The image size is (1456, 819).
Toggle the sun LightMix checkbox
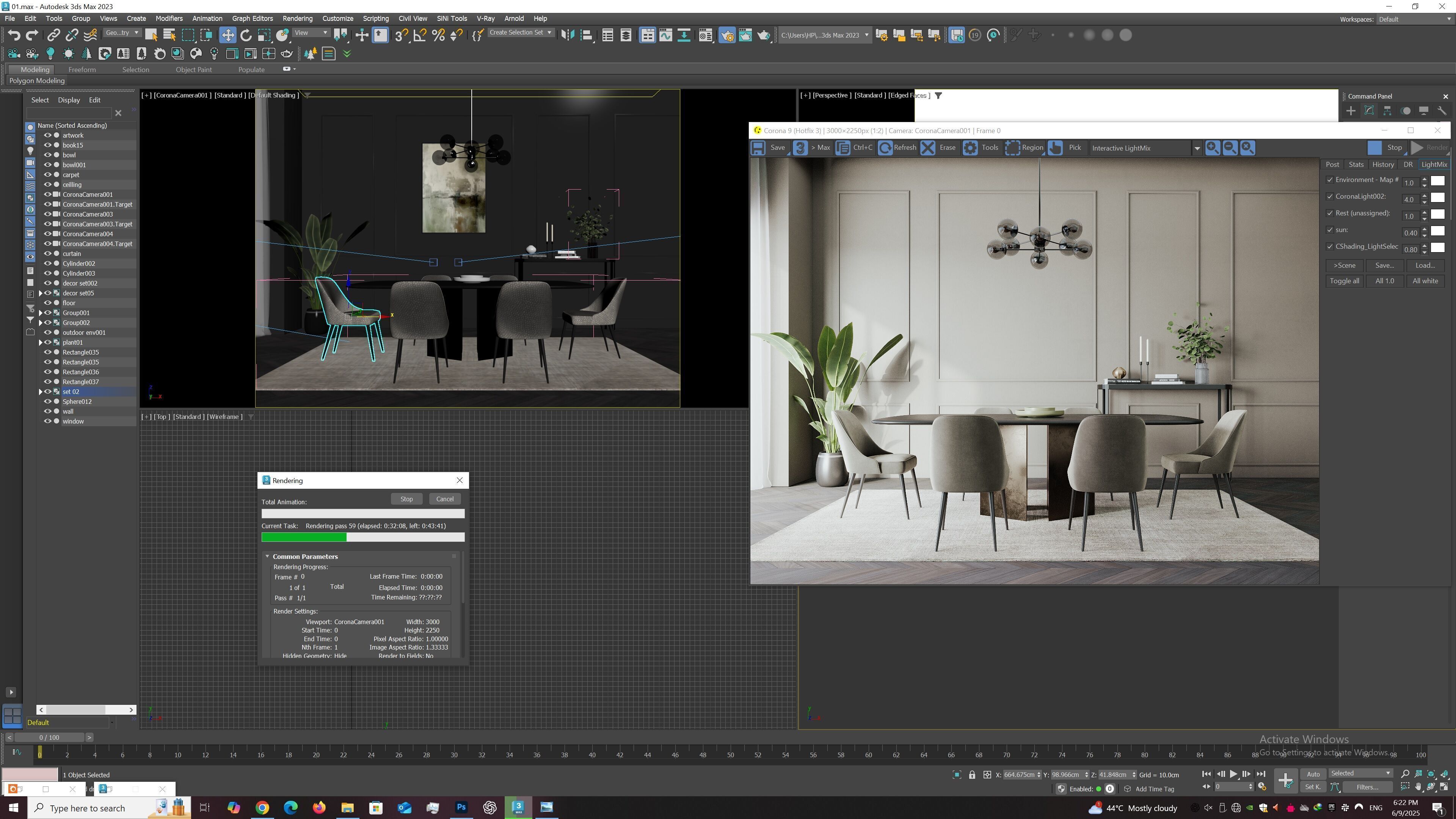click(x=1329, y=230)
